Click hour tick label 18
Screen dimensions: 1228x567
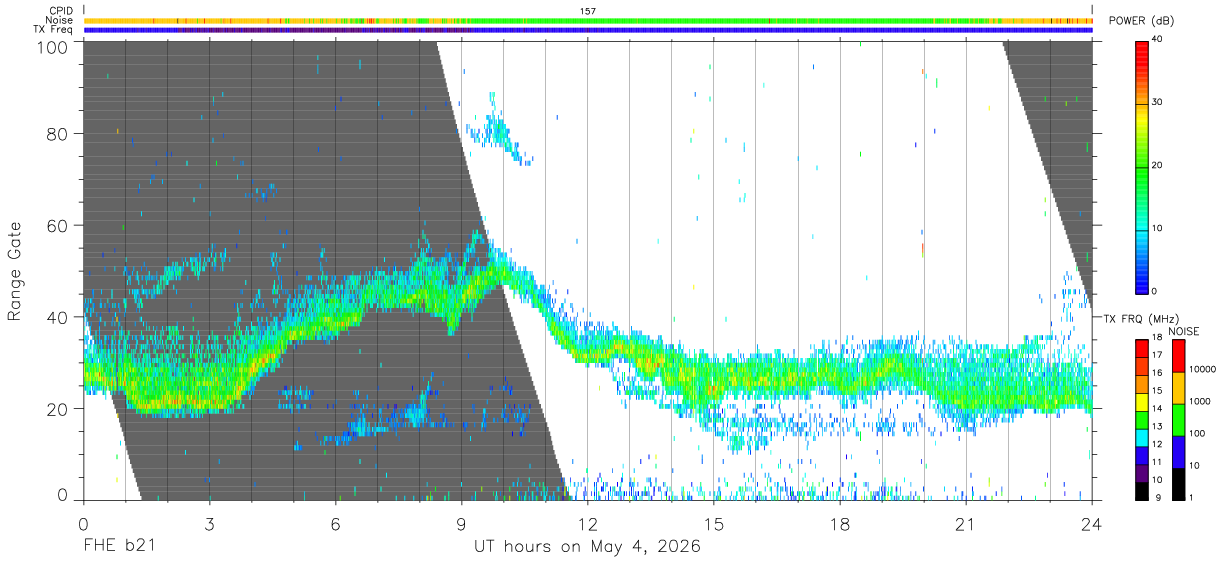coord(840,525)
